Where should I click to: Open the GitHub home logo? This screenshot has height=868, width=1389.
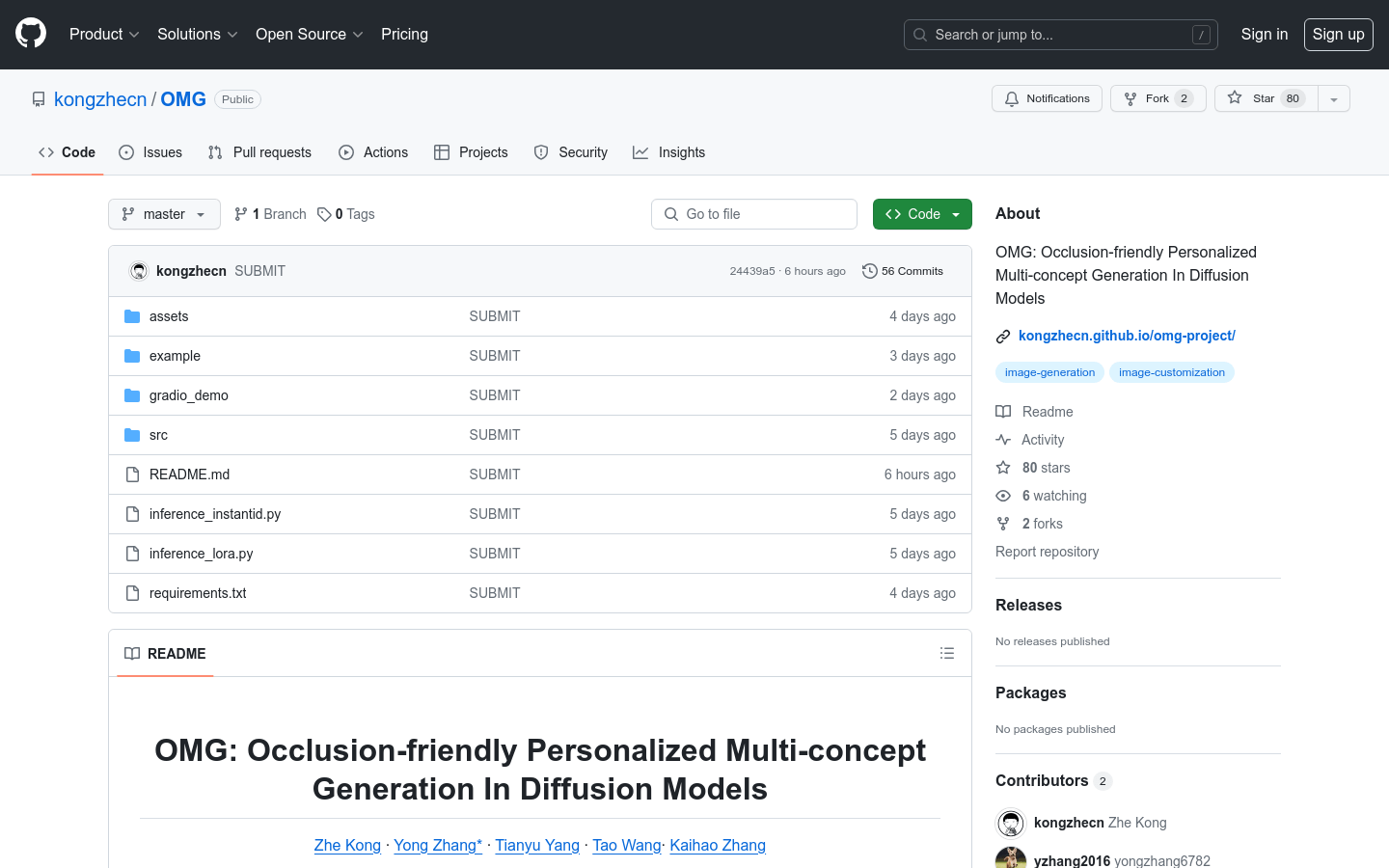coord(31,34)
